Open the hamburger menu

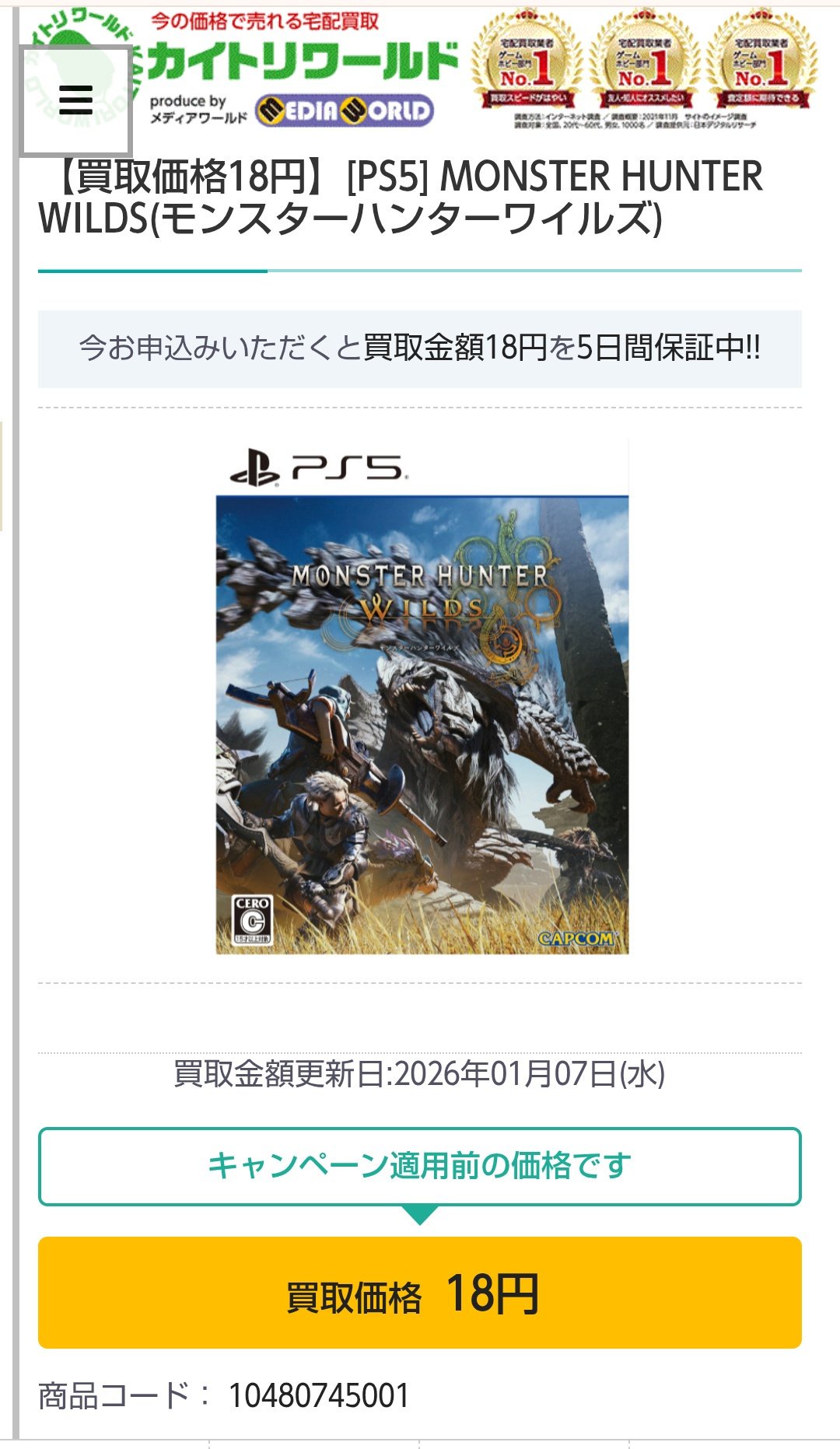click(75, 100)
